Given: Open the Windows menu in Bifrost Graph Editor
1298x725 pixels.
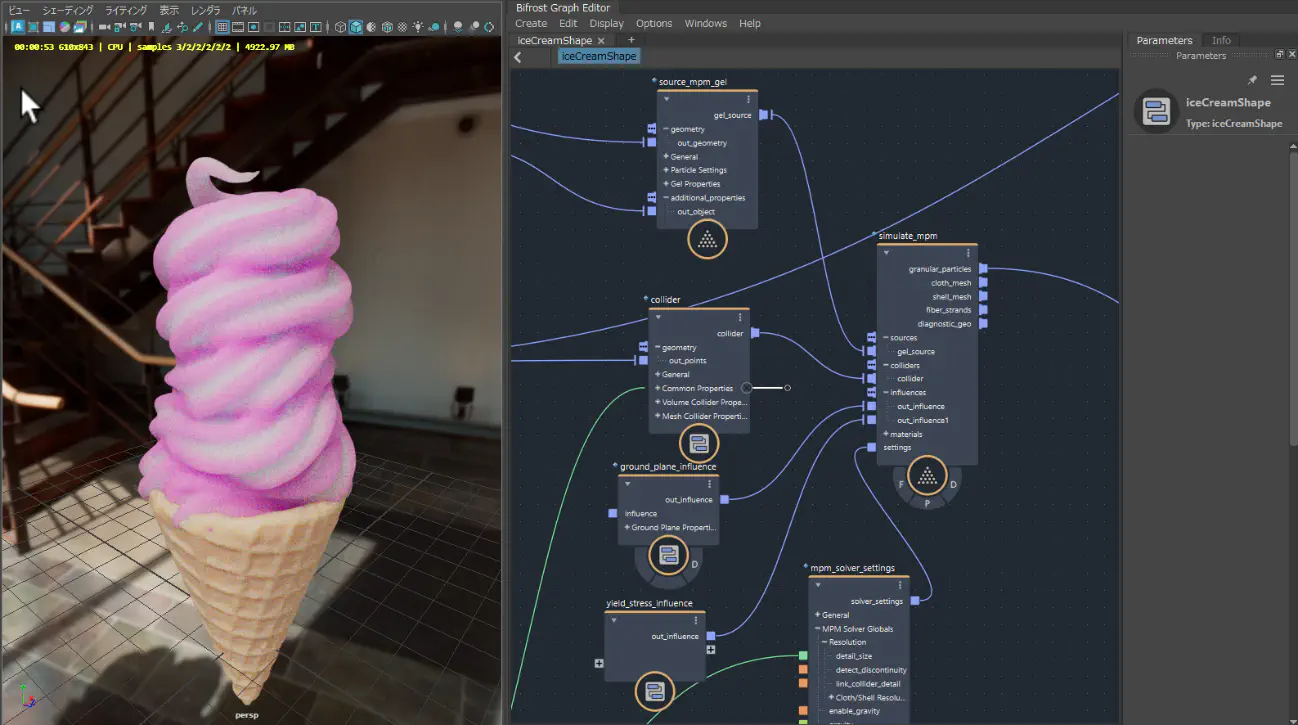Looking at the screenshot, I should tap(705, 23).
